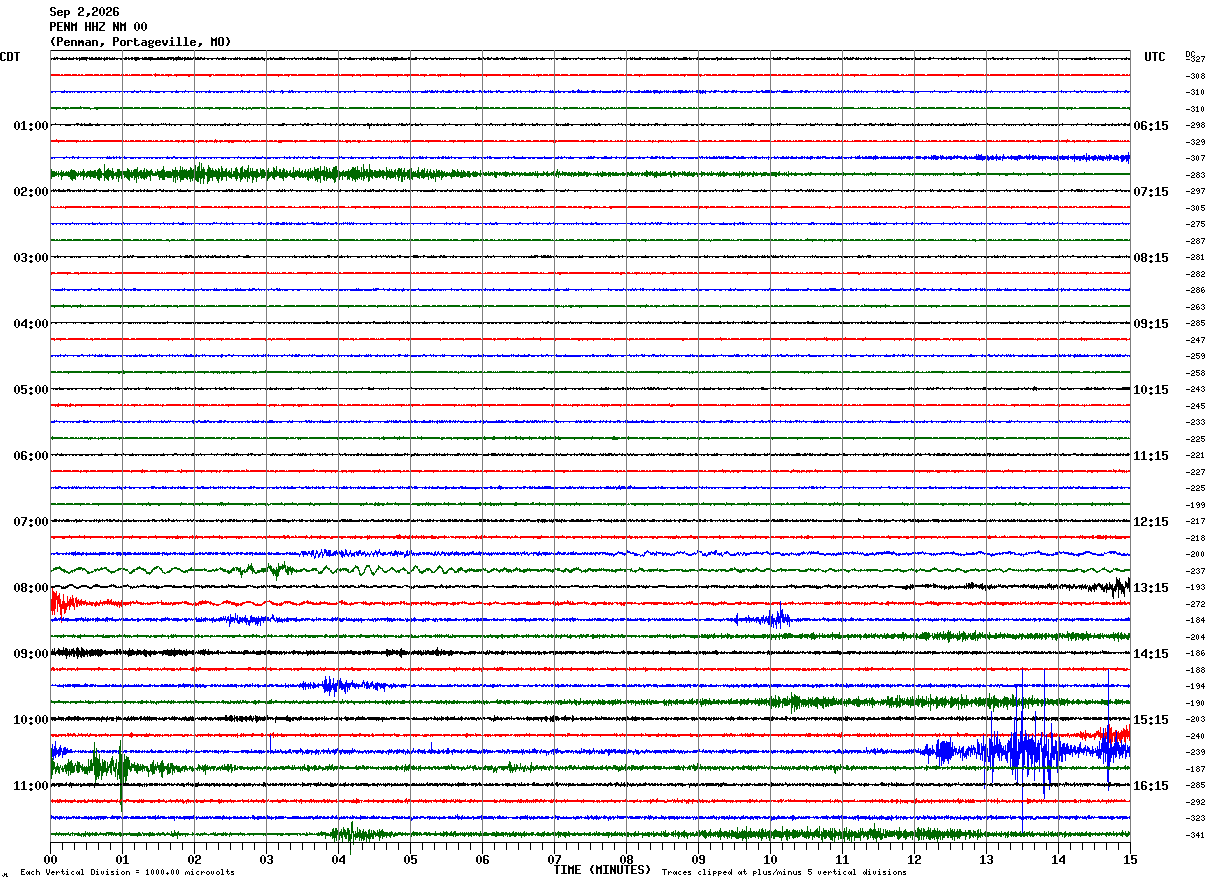Viewport: 1210px width, 886px height.
Task: Click the red spike starting the 08:00 row
Action: (62, 602)
